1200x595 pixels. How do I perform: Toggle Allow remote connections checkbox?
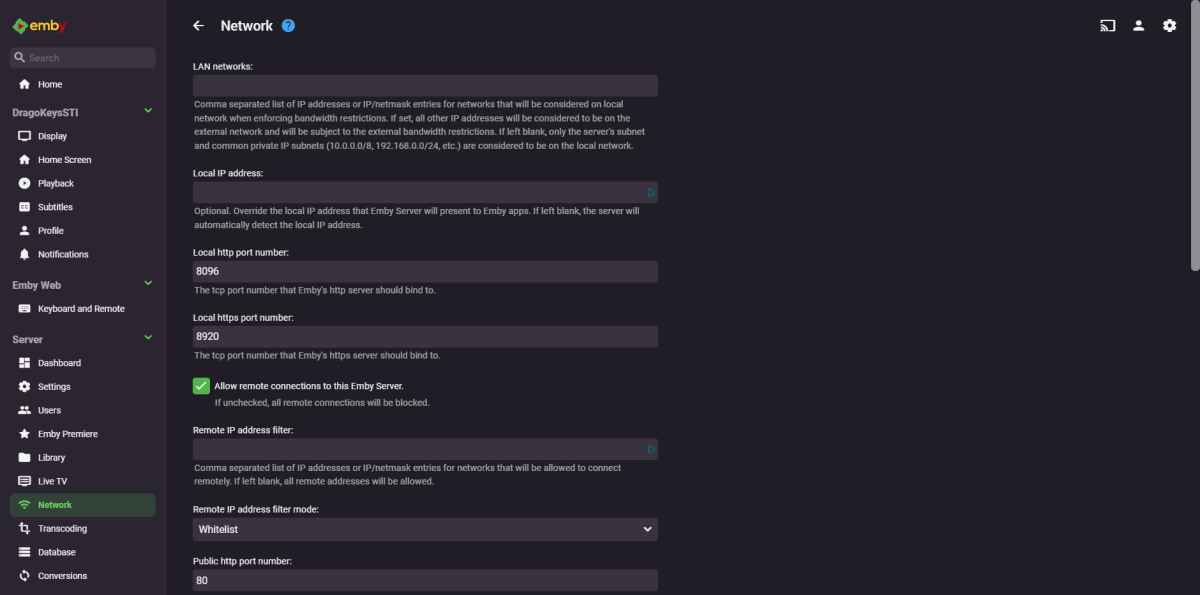(x=201, y=386)
